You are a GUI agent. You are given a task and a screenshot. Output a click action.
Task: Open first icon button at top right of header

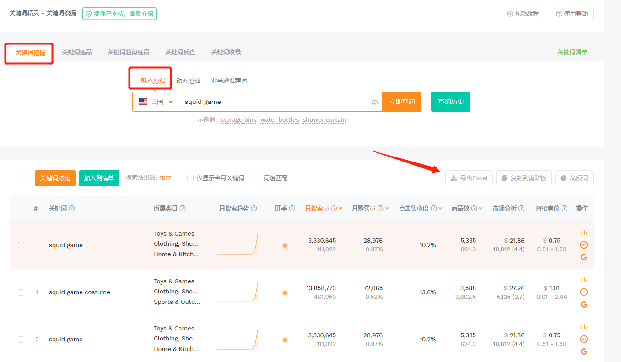pos(523,13)
